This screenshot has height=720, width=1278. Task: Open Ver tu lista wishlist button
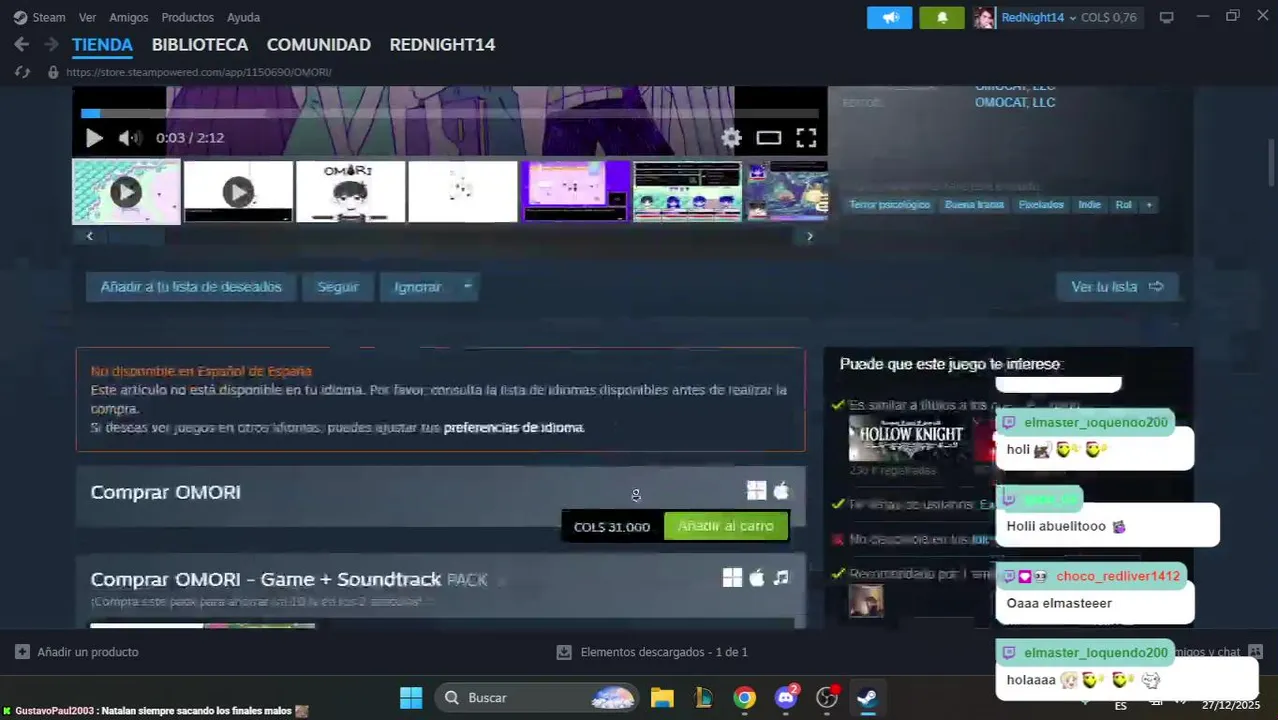pyautogui.click(x=1117, y=287)
